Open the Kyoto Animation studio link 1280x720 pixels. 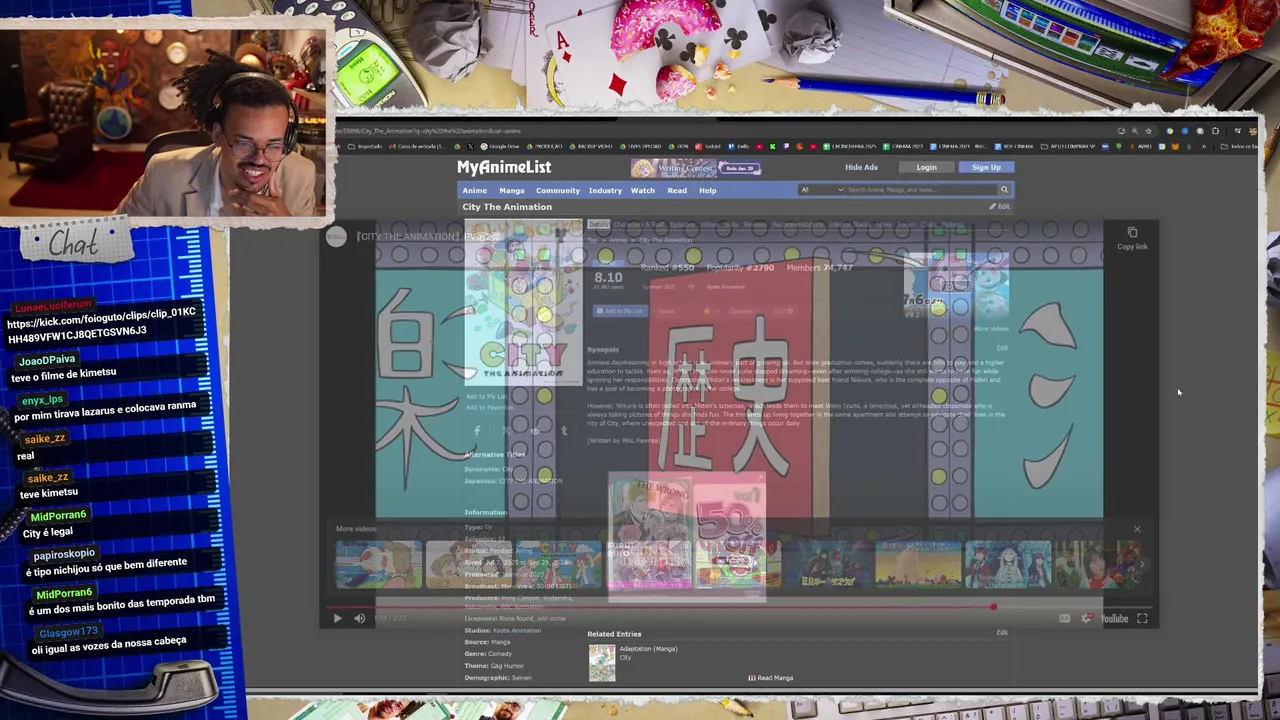[517, 630]
